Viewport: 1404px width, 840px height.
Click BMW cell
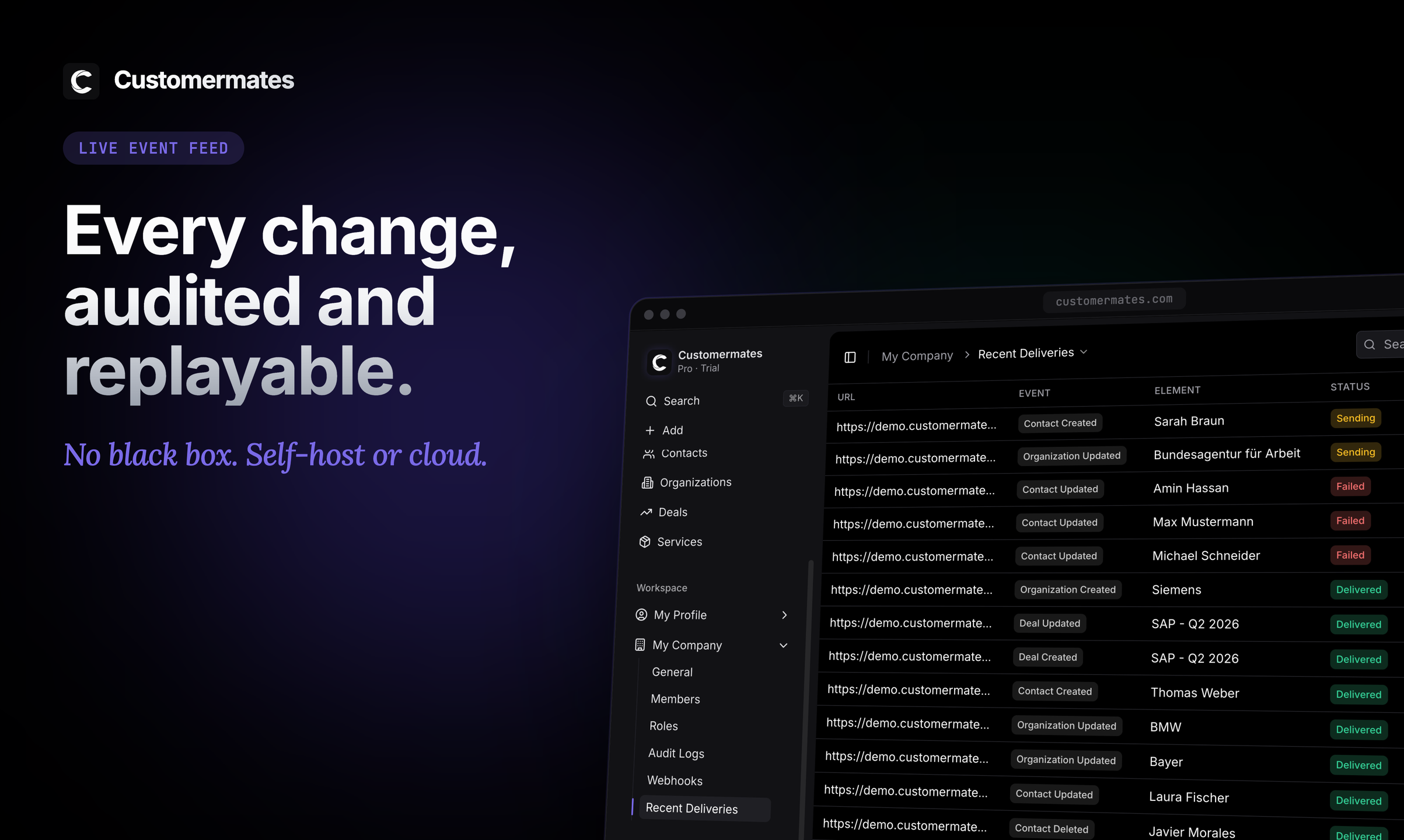pos(1165,727)
